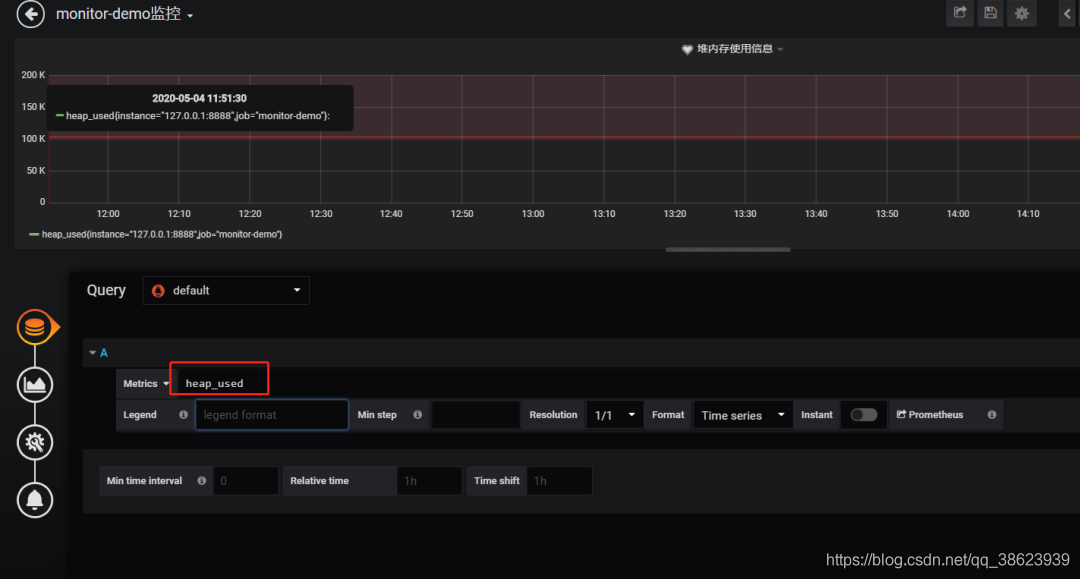Click the Min step input field
Screen dimensions: 1080x579
coord(475,414)
